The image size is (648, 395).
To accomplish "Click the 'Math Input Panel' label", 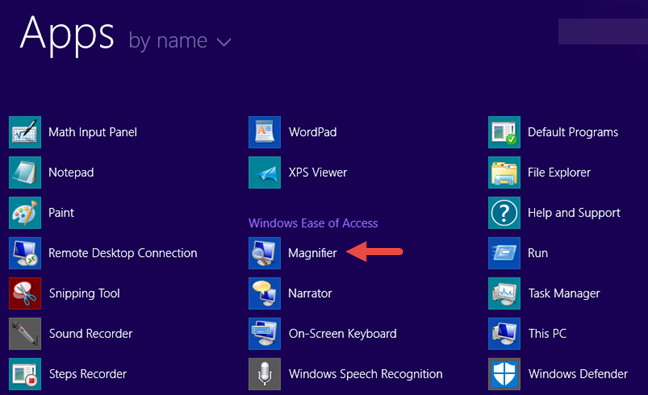I will pyautogui.click(x=93, y=132).
